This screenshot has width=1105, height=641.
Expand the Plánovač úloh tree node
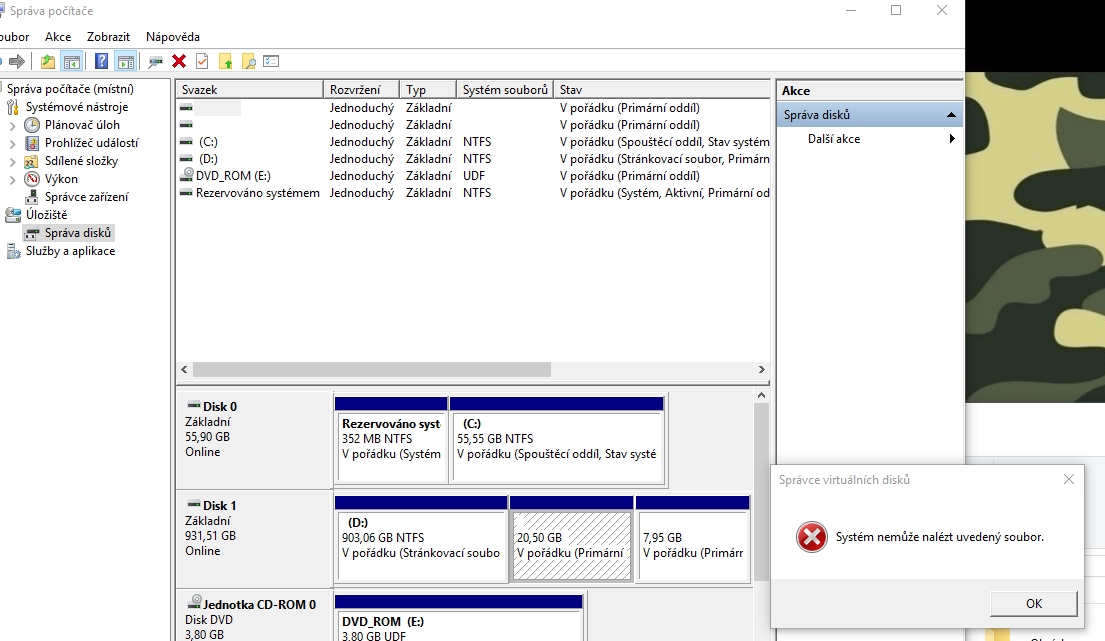tap(12, 125)
